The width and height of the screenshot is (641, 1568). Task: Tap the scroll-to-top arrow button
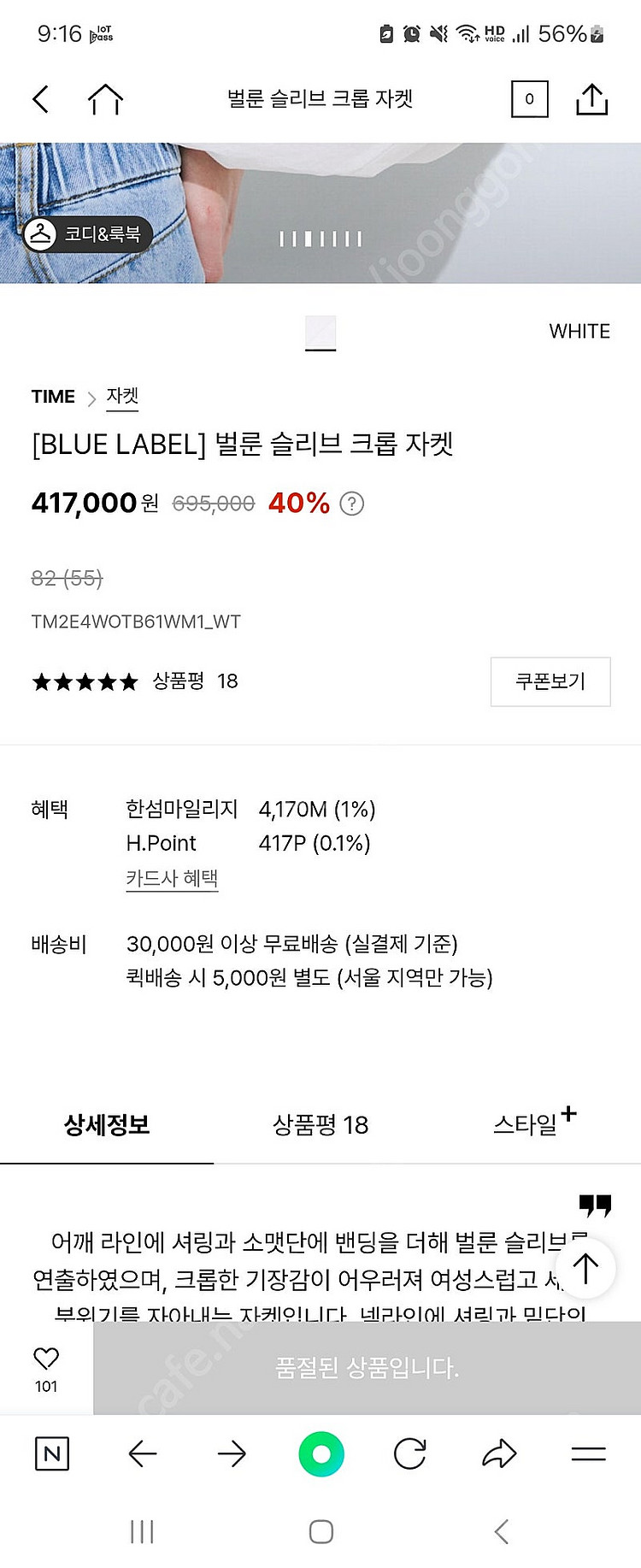click(585, 1268)
